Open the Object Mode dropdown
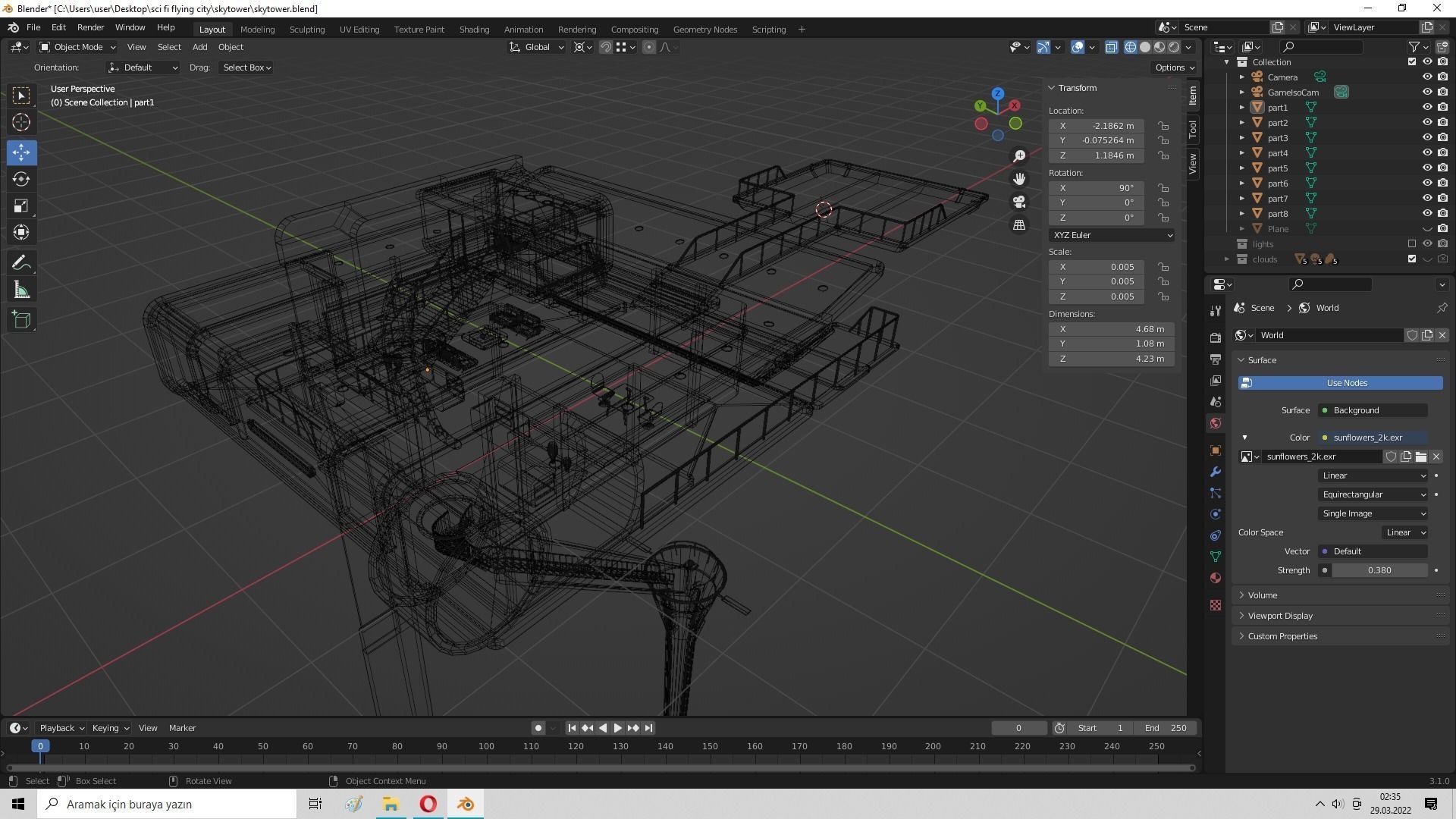Viewport: 1456px width, 819px height. (77, 47)
